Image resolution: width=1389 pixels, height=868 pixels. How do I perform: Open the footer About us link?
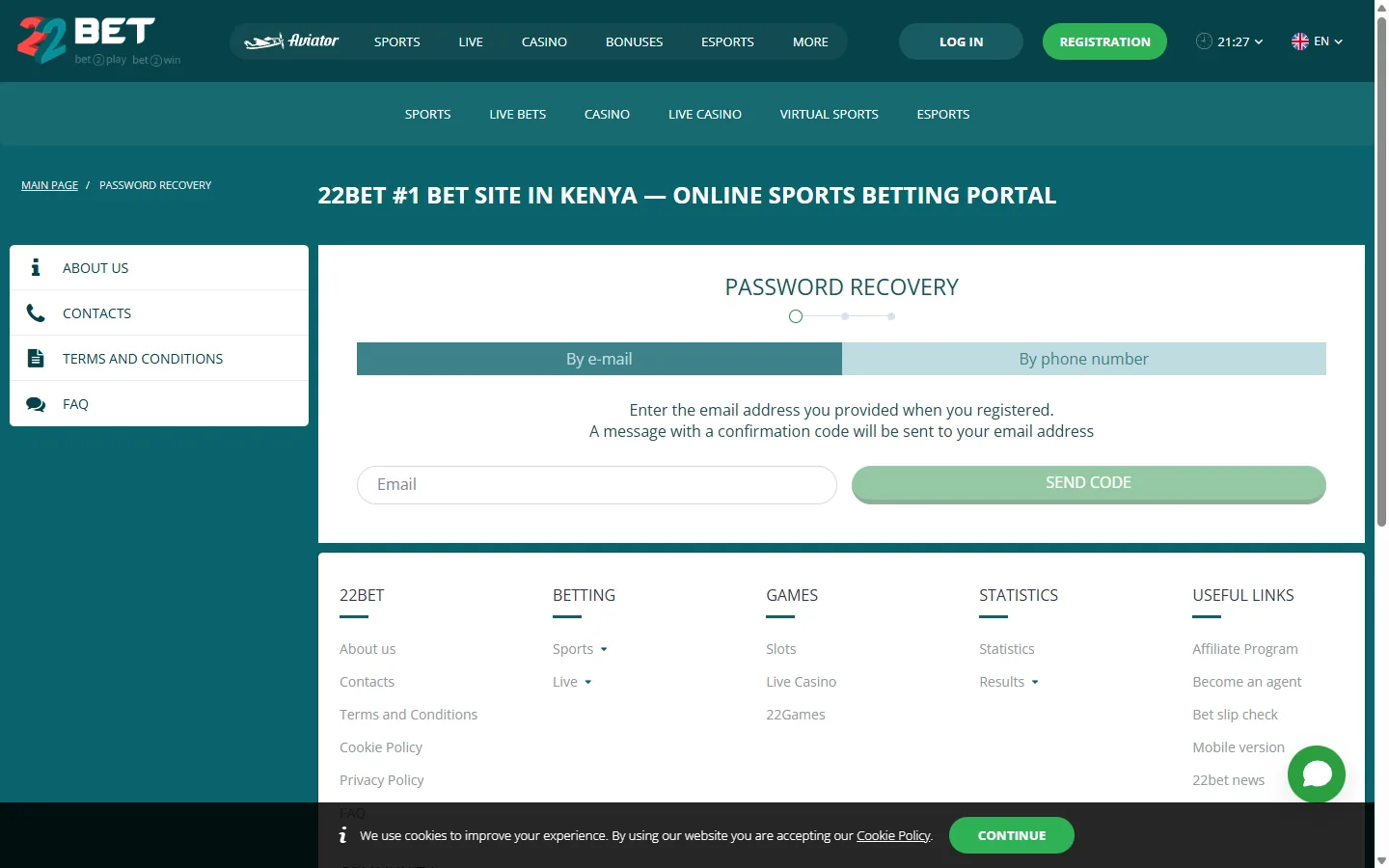coord(368,649)
